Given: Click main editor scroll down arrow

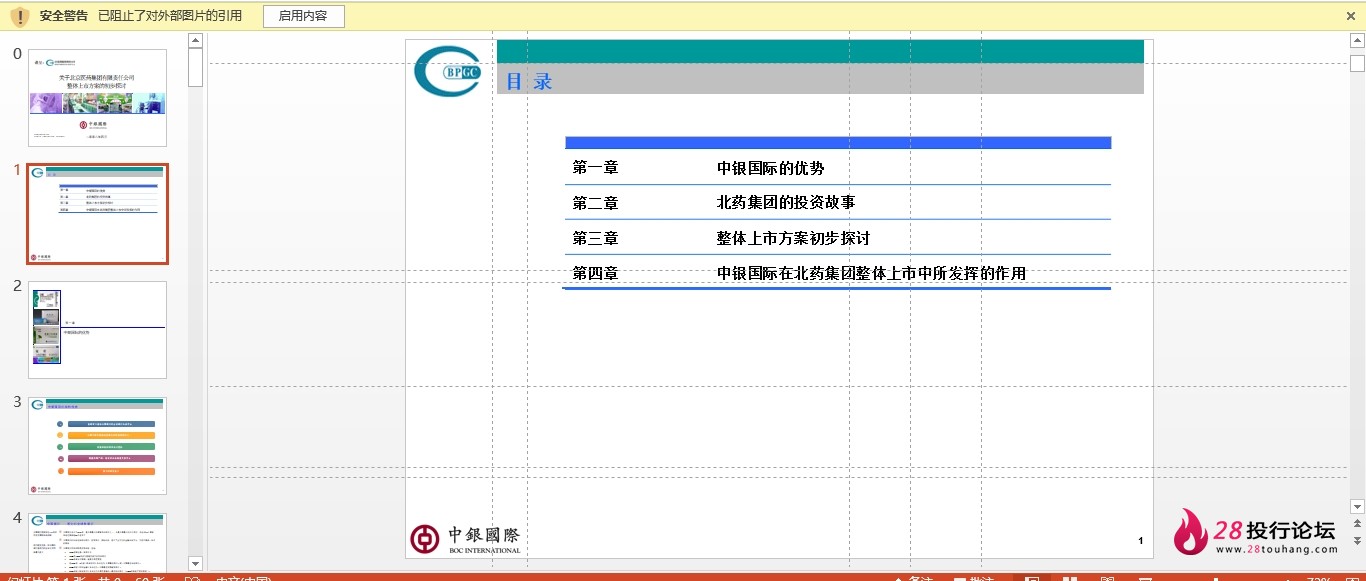Looking at the screenshot, I should tap(1357, 506).
